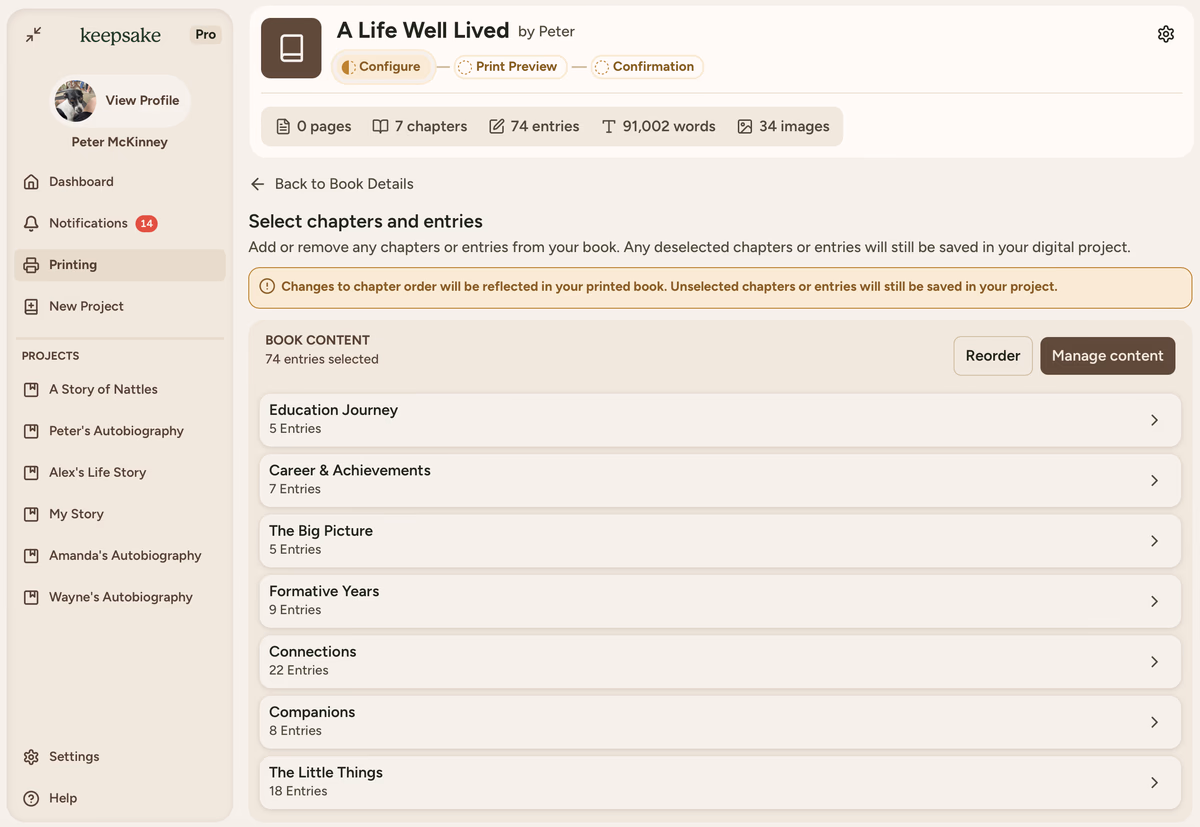This screenshot has width=1200, height=827.
Task: Click the notifications bell icon
Action: (31, 223)
